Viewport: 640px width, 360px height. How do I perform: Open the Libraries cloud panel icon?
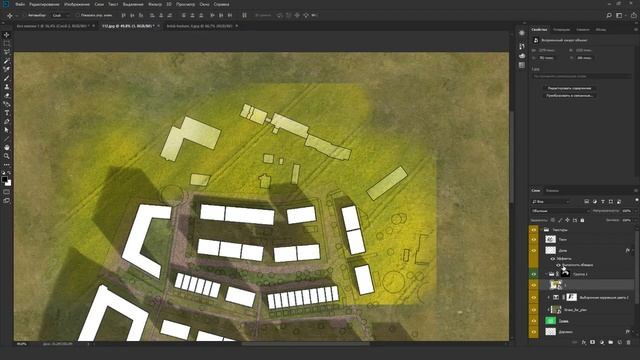(522, 56)
